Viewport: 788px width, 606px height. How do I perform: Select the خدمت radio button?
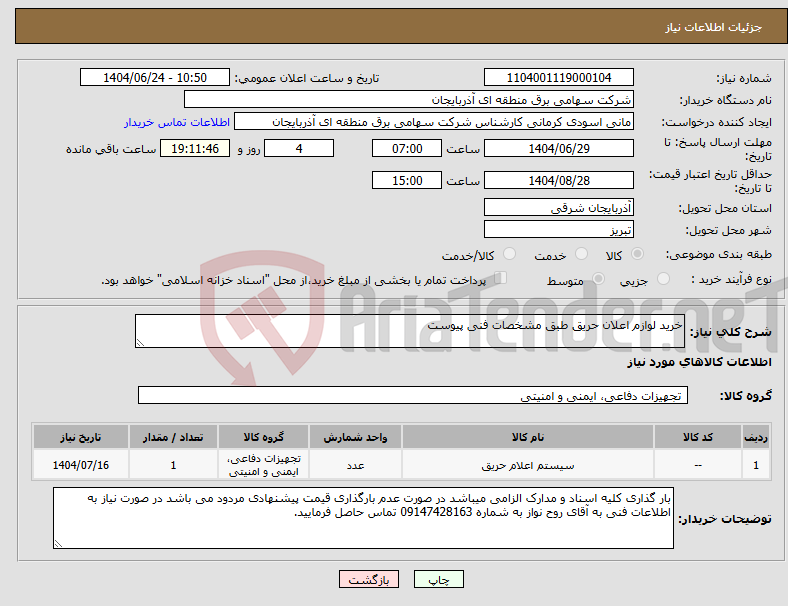point(581,254)
